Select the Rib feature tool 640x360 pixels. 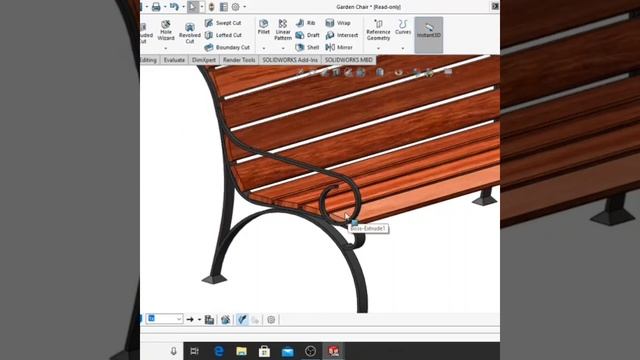click(306, 23)
